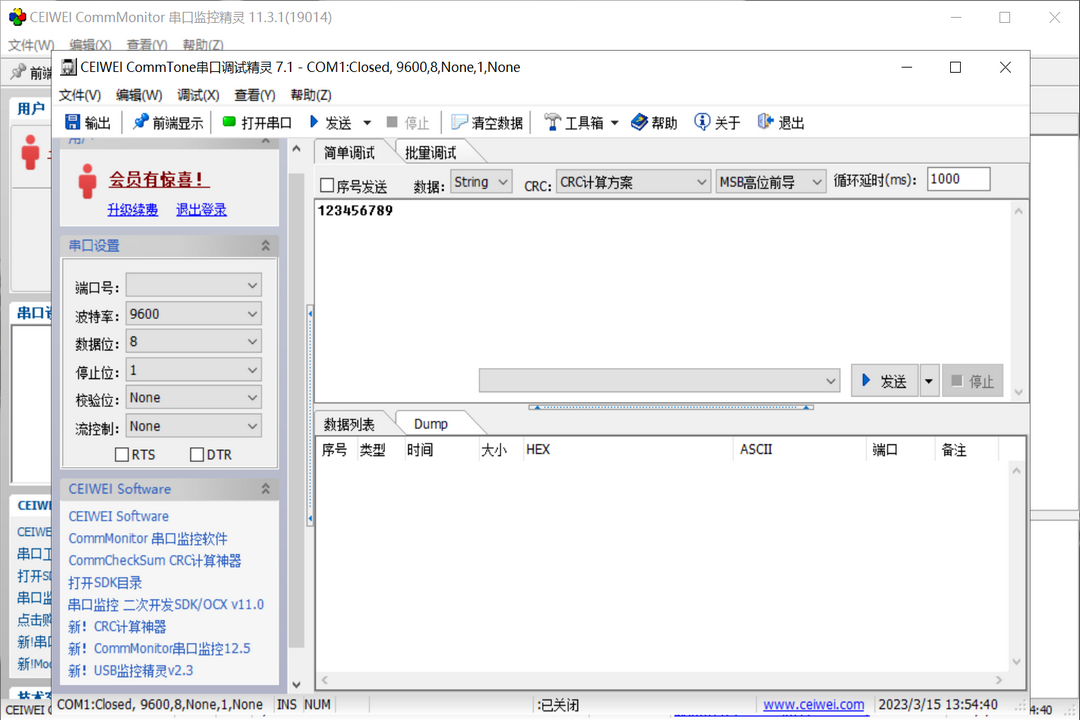The image size is (1080, 720).
Task: Collapse the 串口设置 panel chevron
Action: click(x=265, y=245)
